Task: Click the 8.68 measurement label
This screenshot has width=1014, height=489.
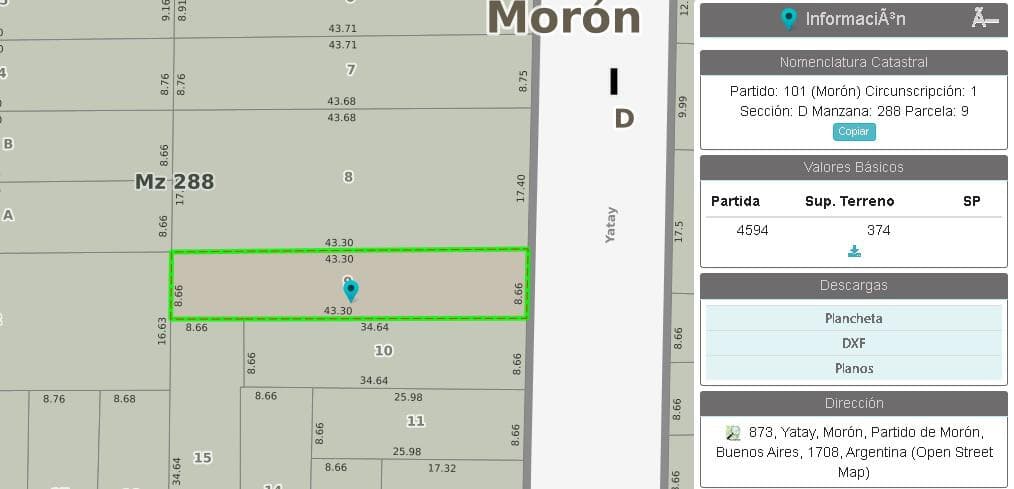Action: pos(125,399)
